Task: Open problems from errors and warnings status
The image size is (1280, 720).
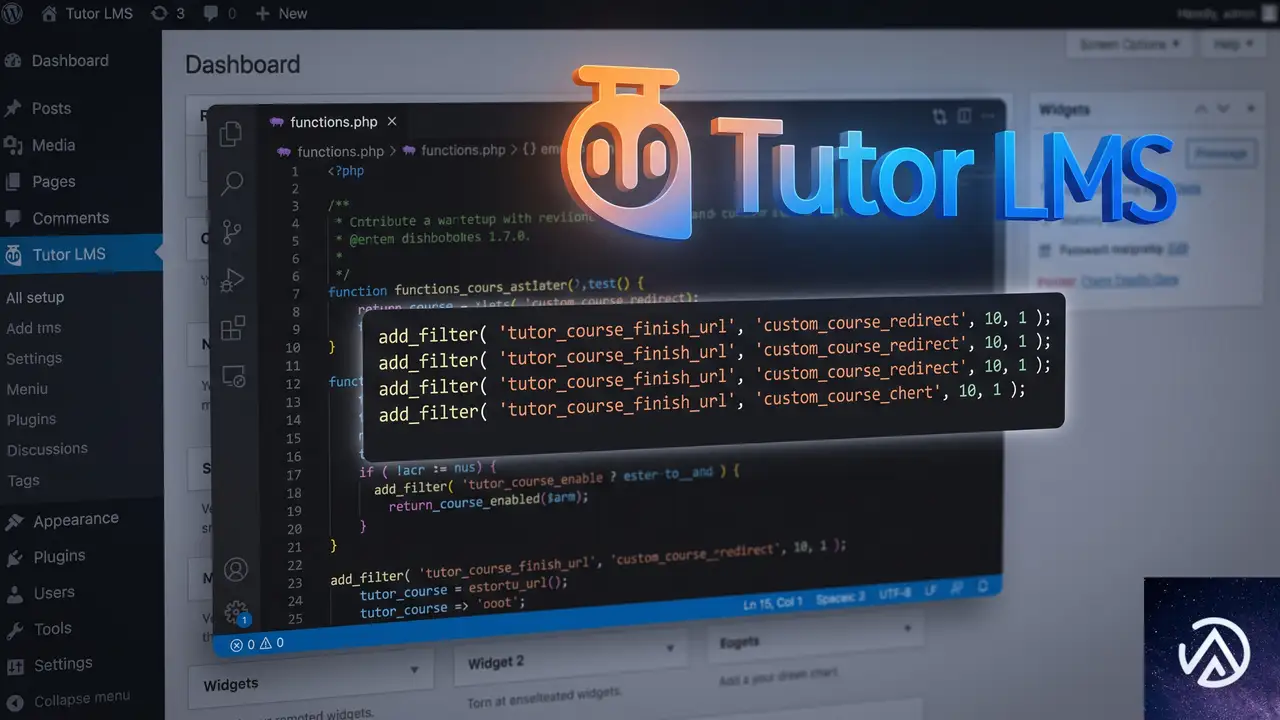Action: pos(257,644)
